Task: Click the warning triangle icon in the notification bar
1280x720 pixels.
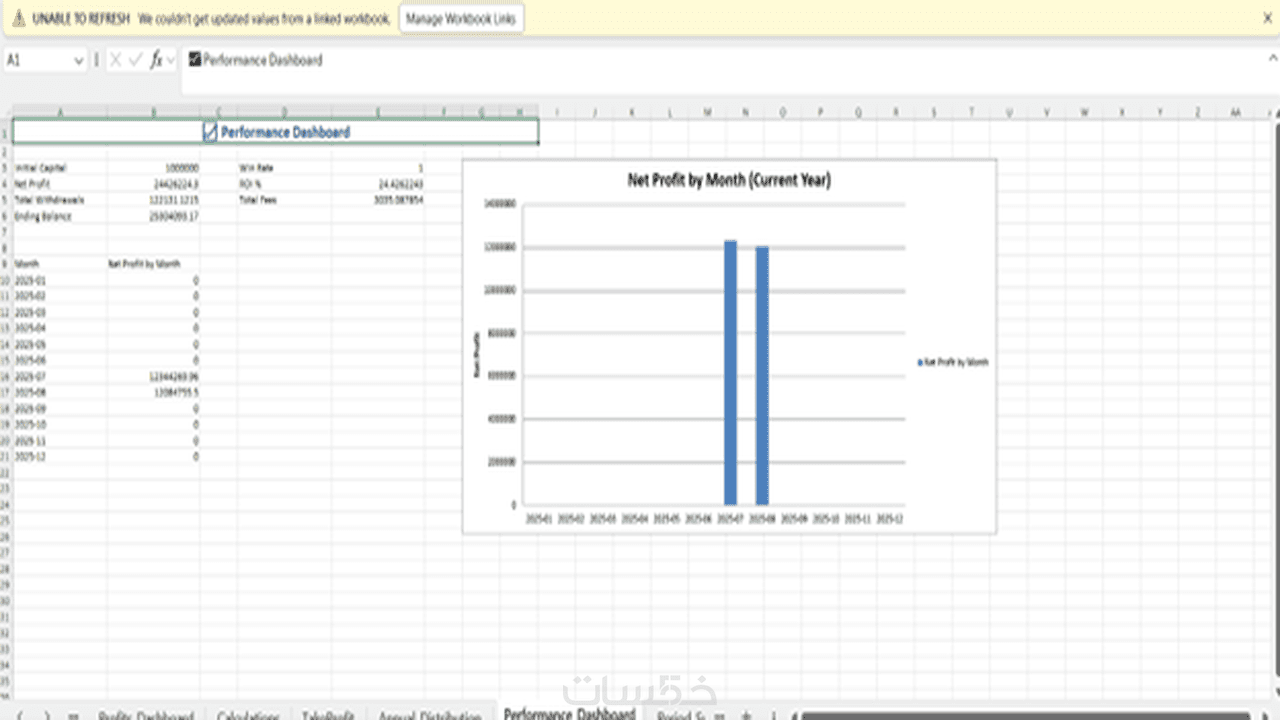Action: point(18,19)
